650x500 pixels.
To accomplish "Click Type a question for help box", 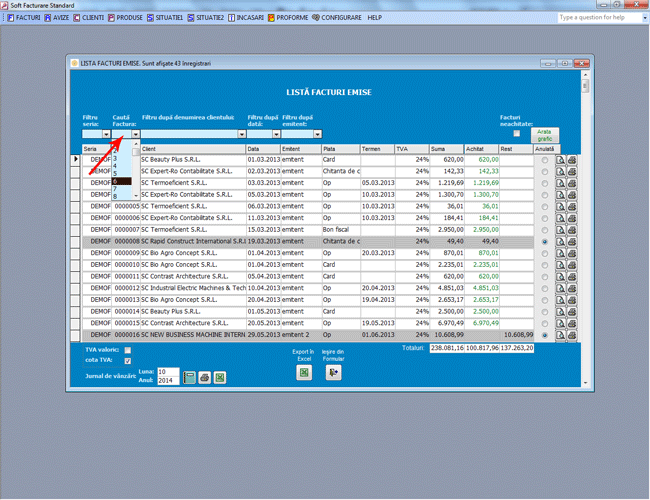I will click(599, 17).
